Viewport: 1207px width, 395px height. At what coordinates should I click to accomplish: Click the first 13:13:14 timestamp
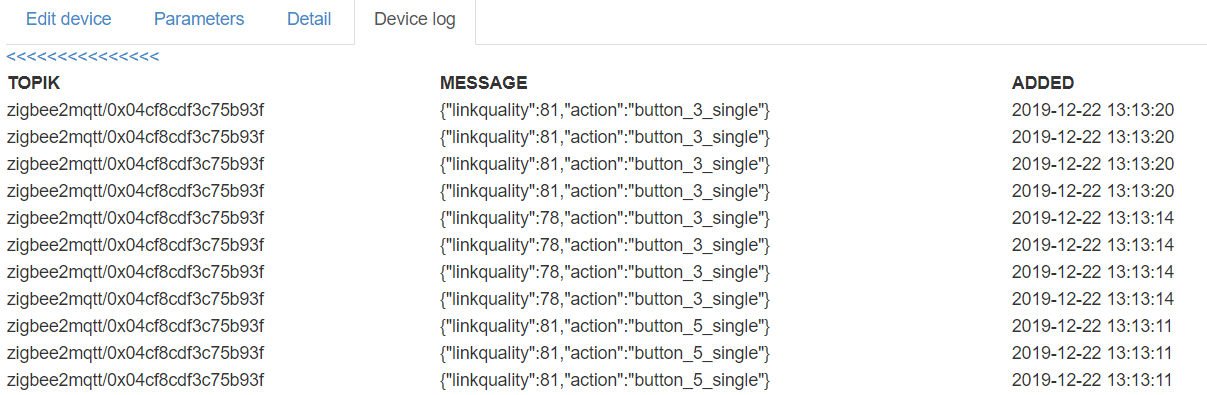click(1093, 218)
